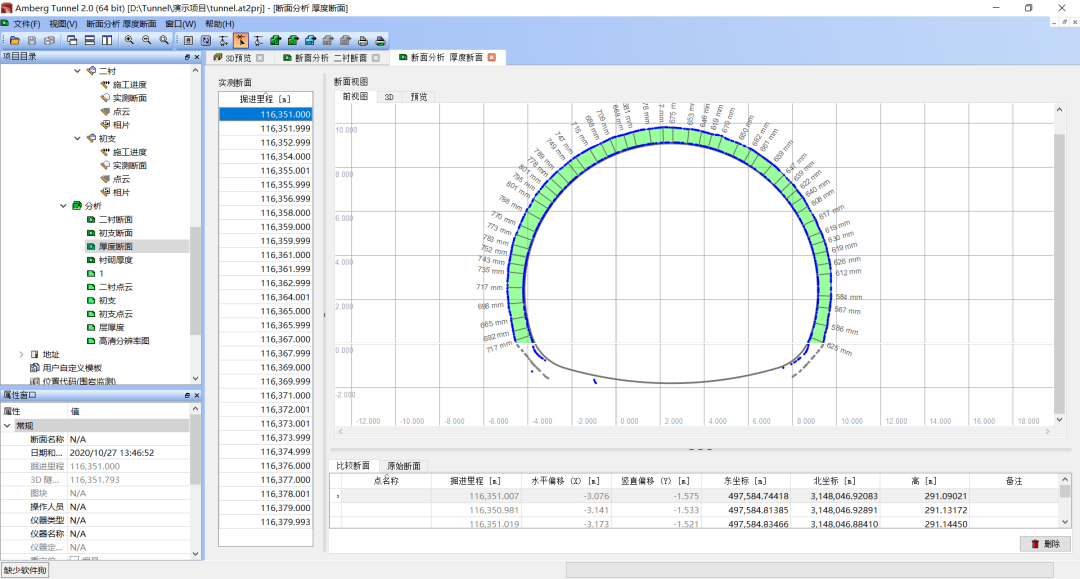Click the save all toolbar icon
The image size is (1080, 579).
click(x=49, y=41)
